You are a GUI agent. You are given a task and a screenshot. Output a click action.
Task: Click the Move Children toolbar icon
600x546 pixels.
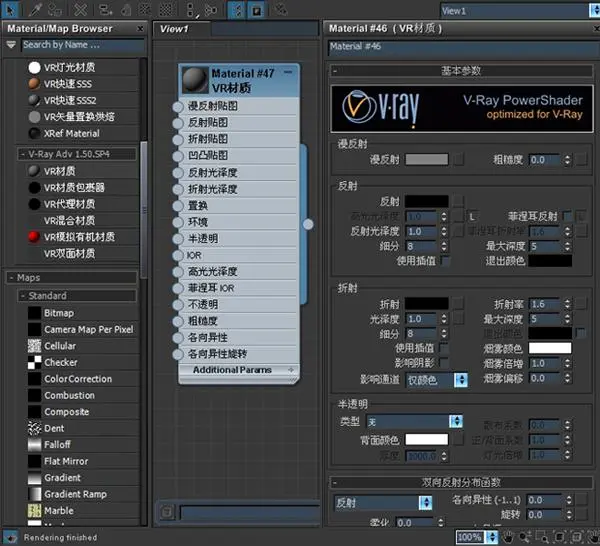coord(105,10)
